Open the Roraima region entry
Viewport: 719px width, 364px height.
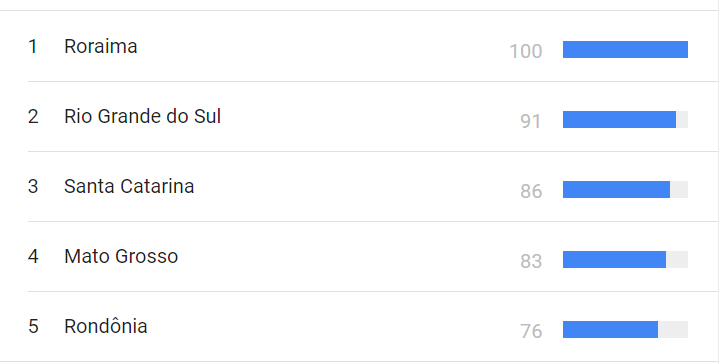coord(100,46)
